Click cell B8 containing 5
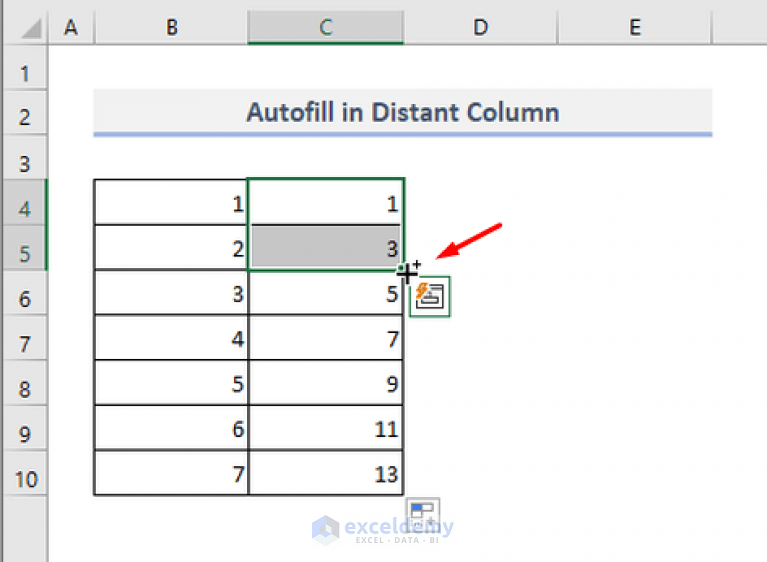The height and width of the screenshot is (562, 767). [x=171, y=382]
